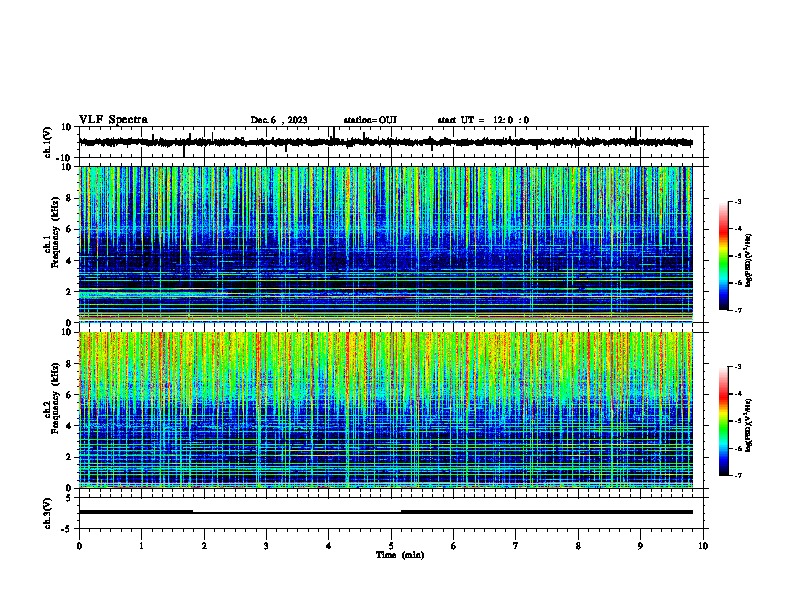
Task: Click the ch.2 spectrogram color bar
Action: (724, 421)
